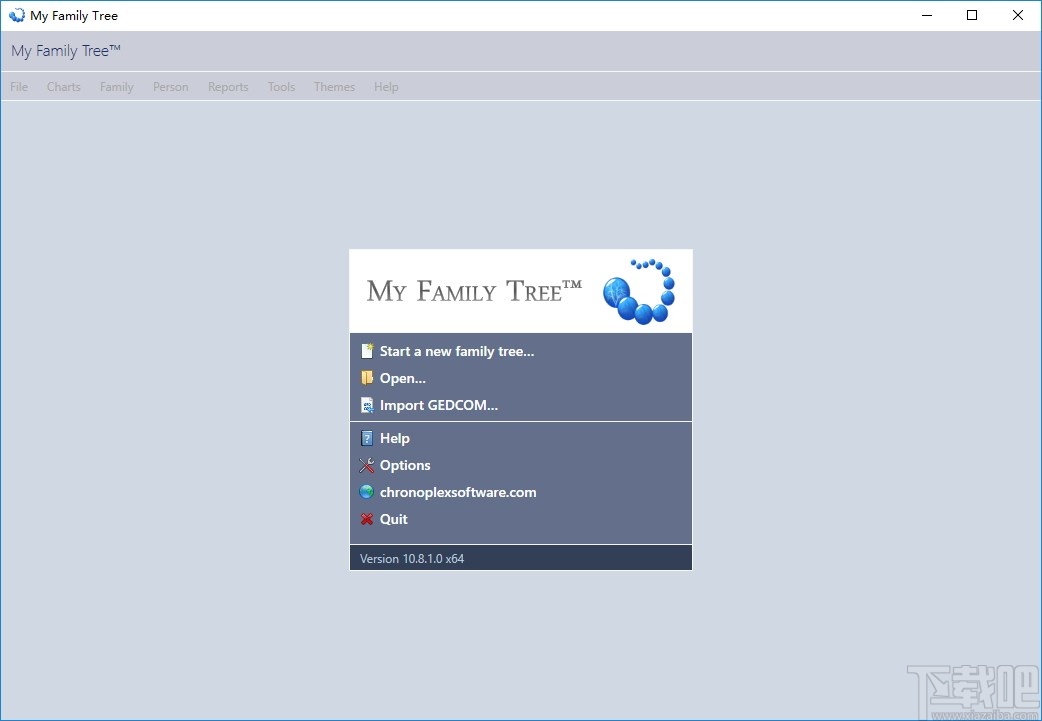Open the Charts menu

pos(64,87)
